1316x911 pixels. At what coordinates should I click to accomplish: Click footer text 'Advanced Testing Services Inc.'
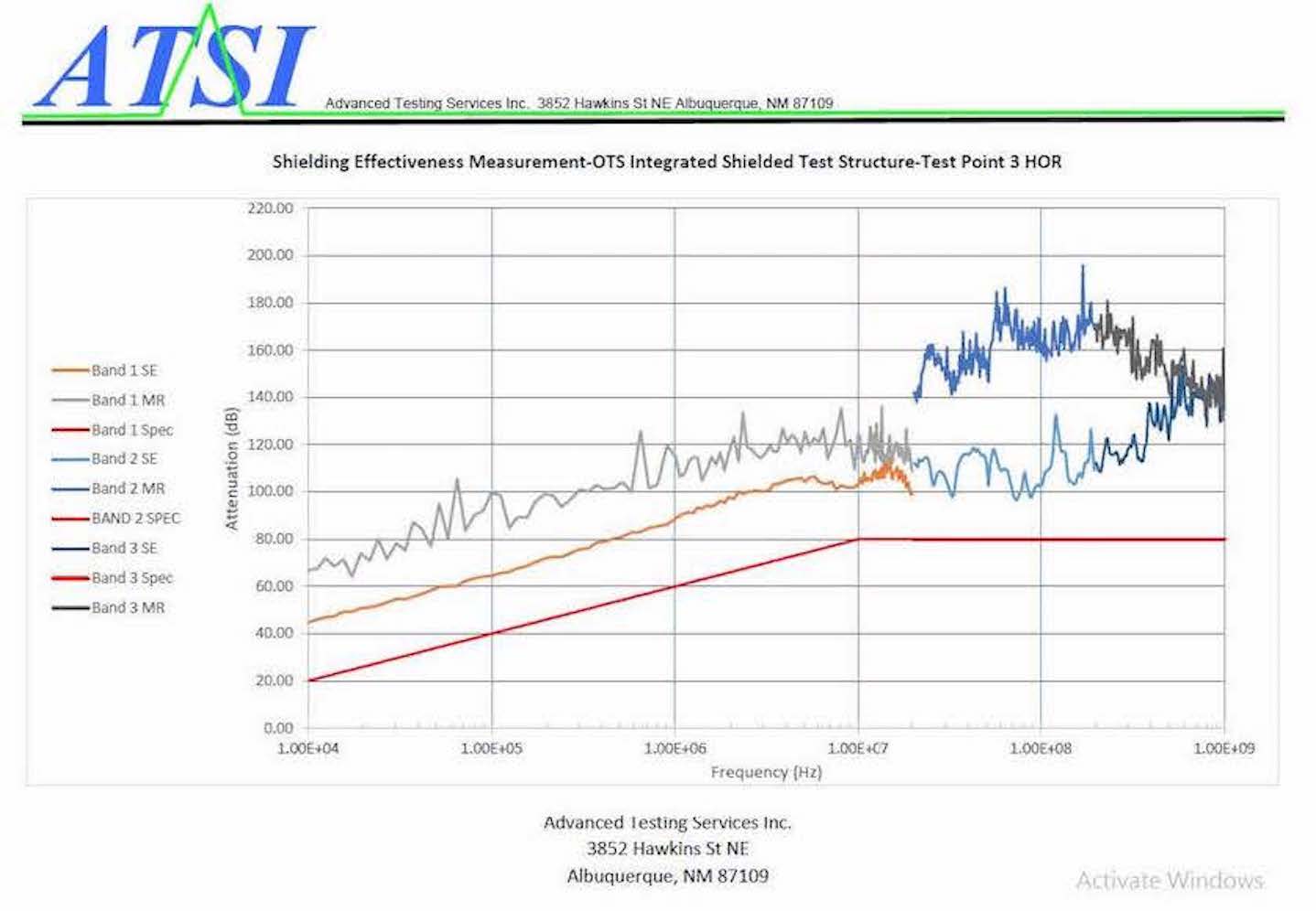pos(667,822)
